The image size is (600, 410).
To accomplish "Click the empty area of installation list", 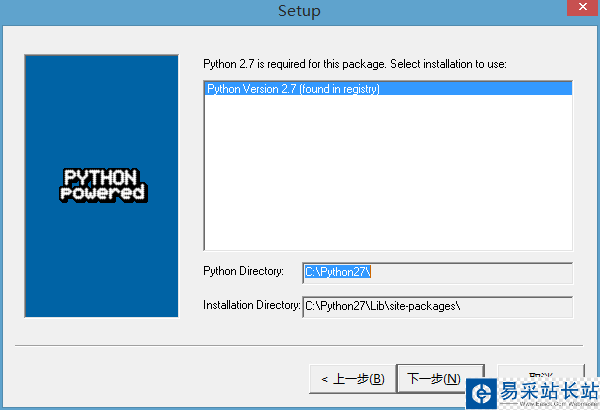I will (388, 172).
